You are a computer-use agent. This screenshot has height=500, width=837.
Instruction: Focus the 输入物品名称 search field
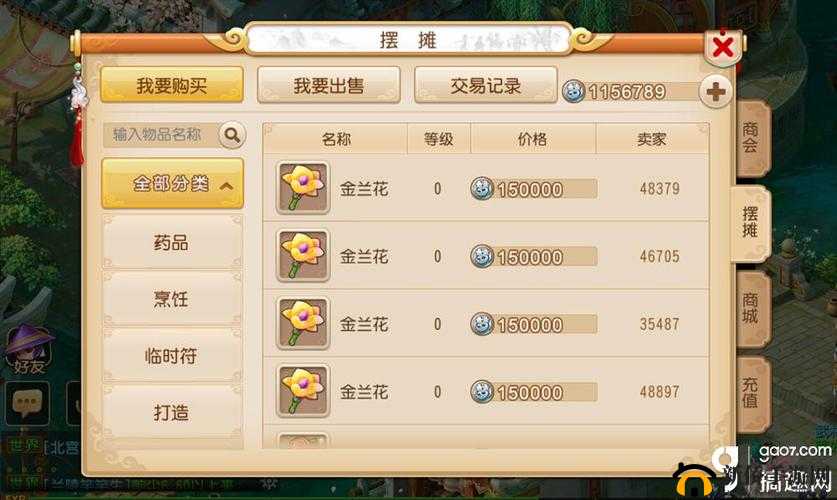click(161, 135)
